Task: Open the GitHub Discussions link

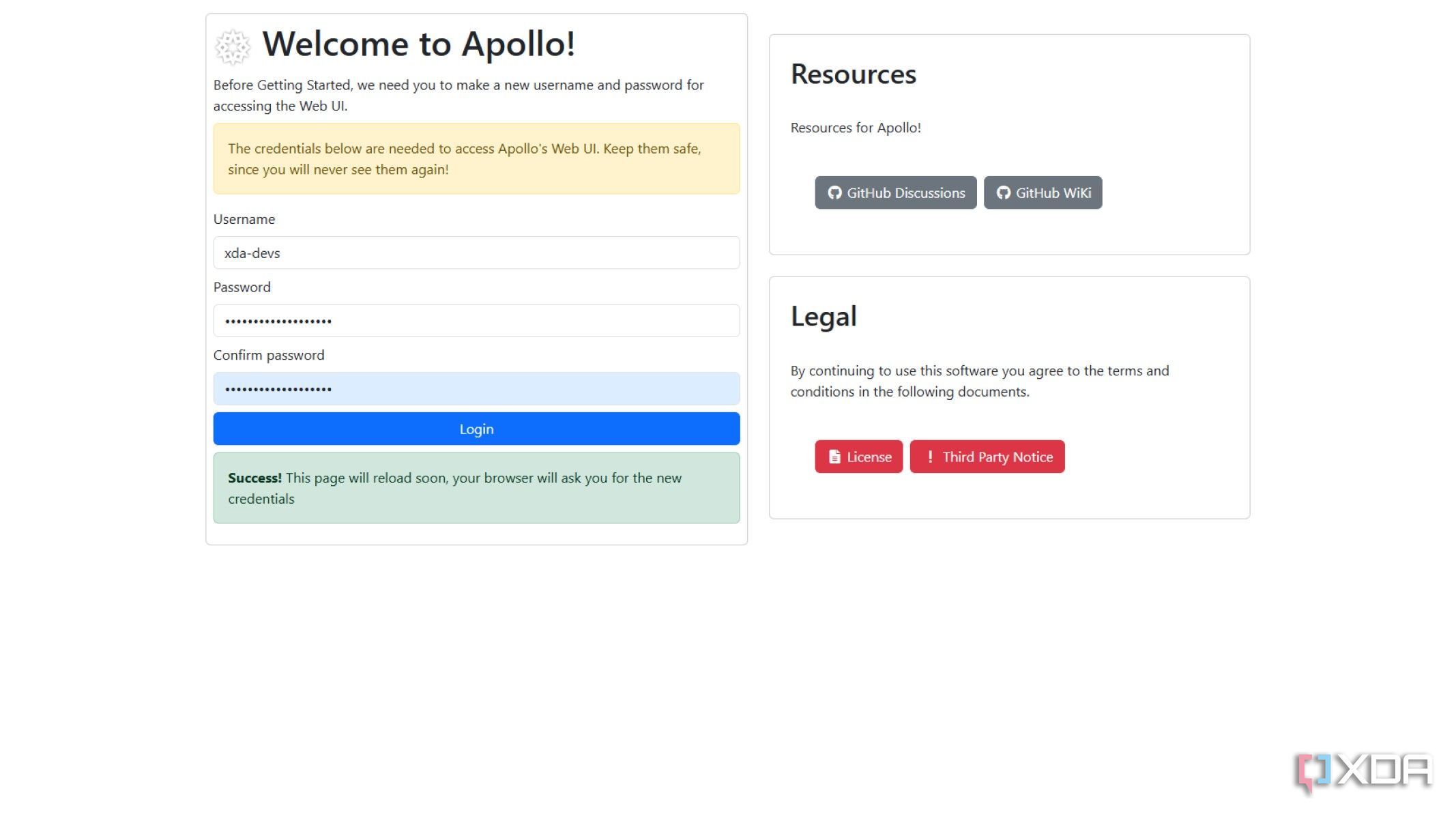Action: pyautogui.click(x=905, y=193)
